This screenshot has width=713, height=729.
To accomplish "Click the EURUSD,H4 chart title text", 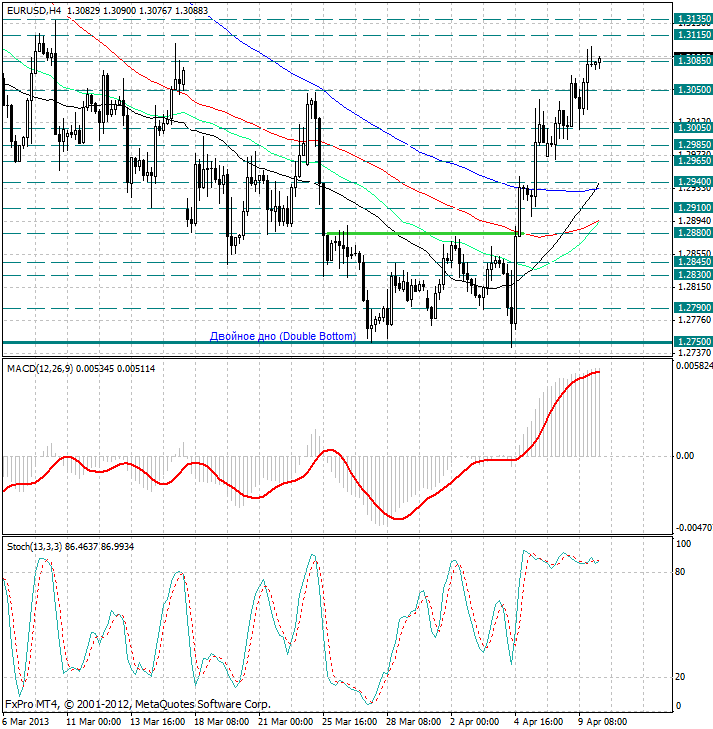I will (x=34, y=10).
